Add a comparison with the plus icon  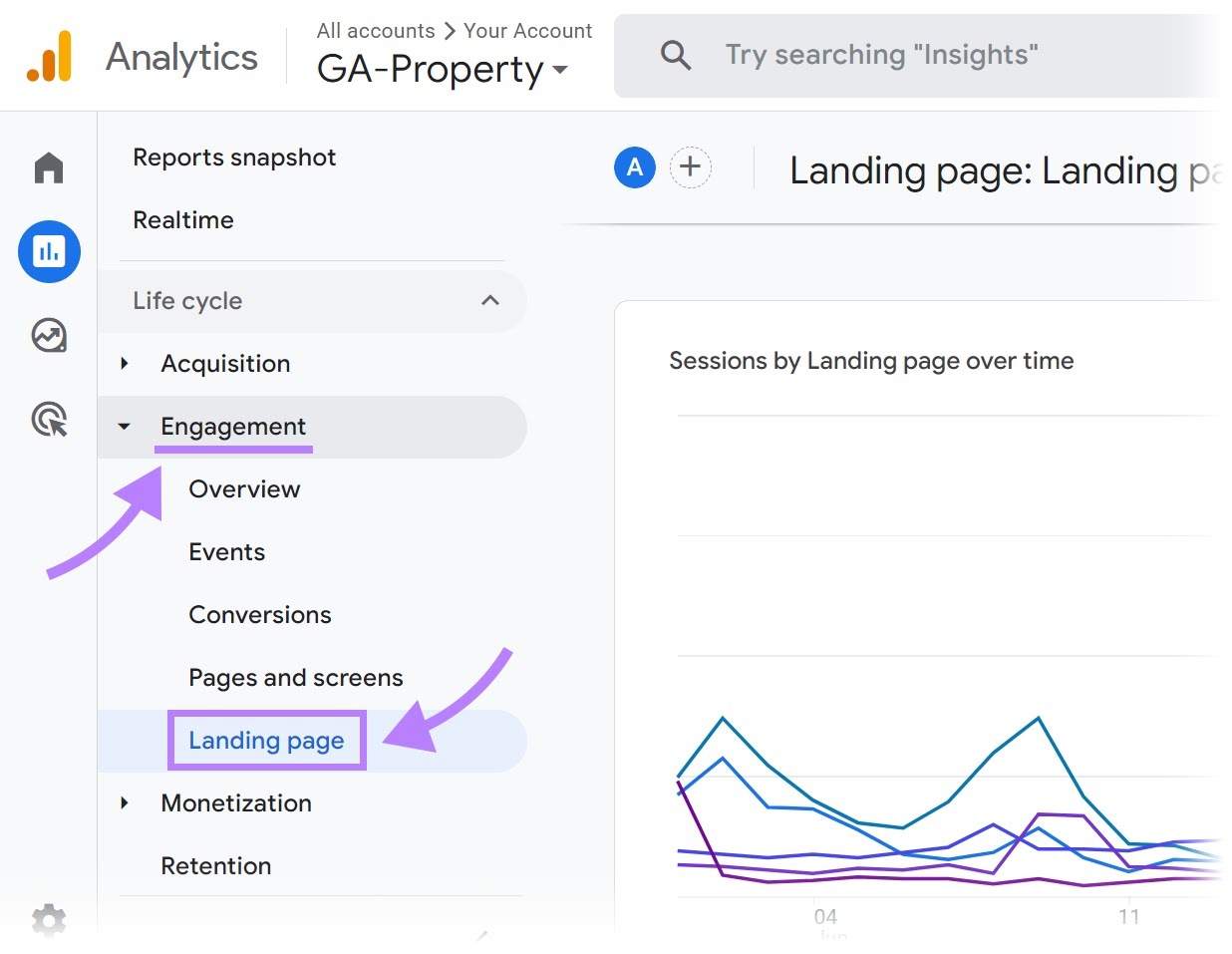click(x=690, y=167)
